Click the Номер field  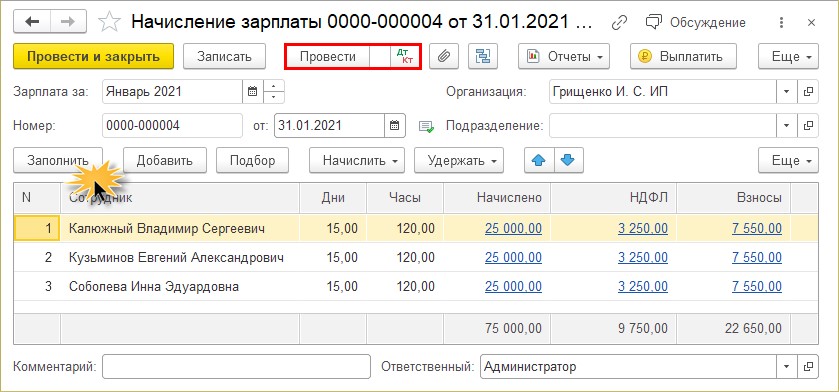tap(172, 126)
